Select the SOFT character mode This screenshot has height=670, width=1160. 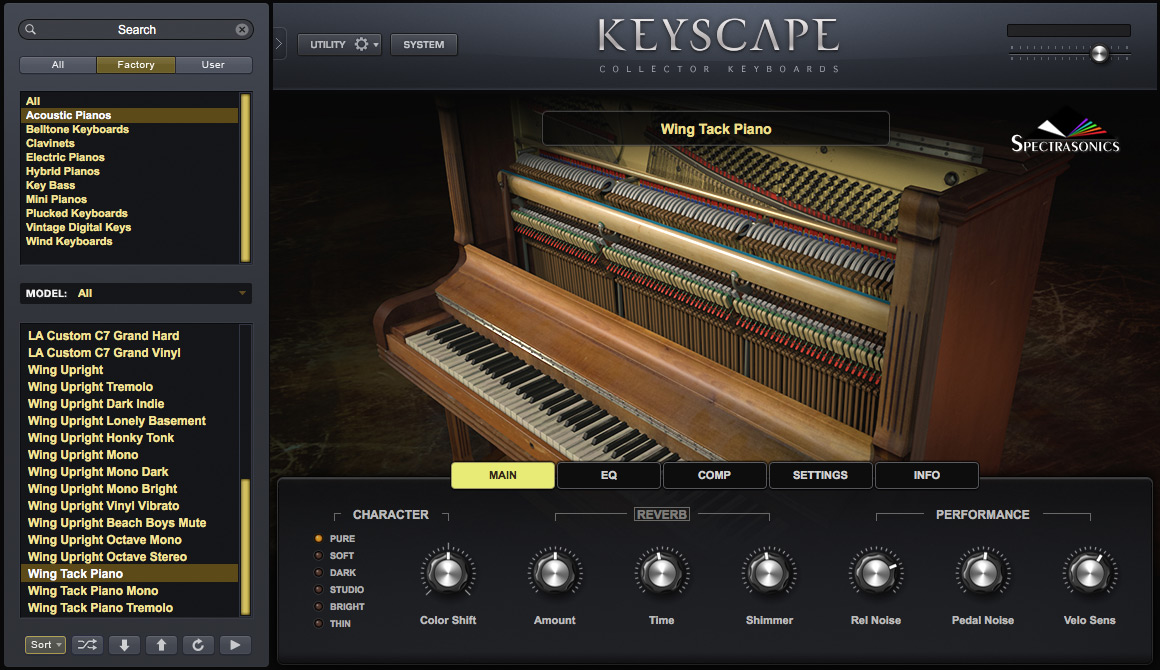319,555
